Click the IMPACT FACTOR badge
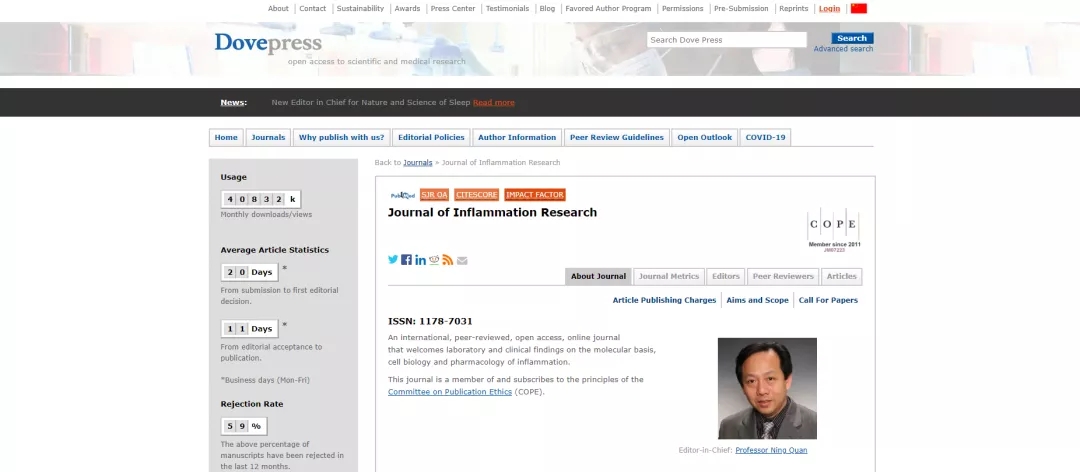The height and width of the screenshot is (472, 1080). coord(535,195)
